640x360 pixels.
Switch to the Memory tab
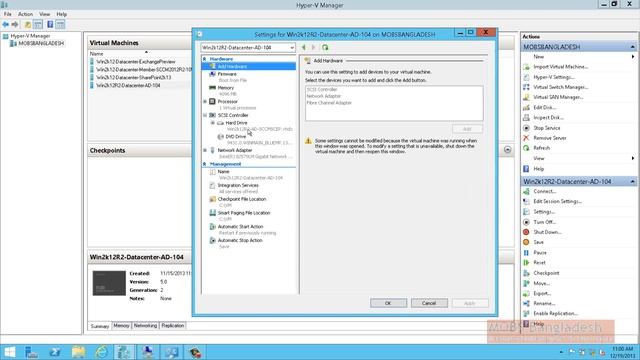click(121, 326)
